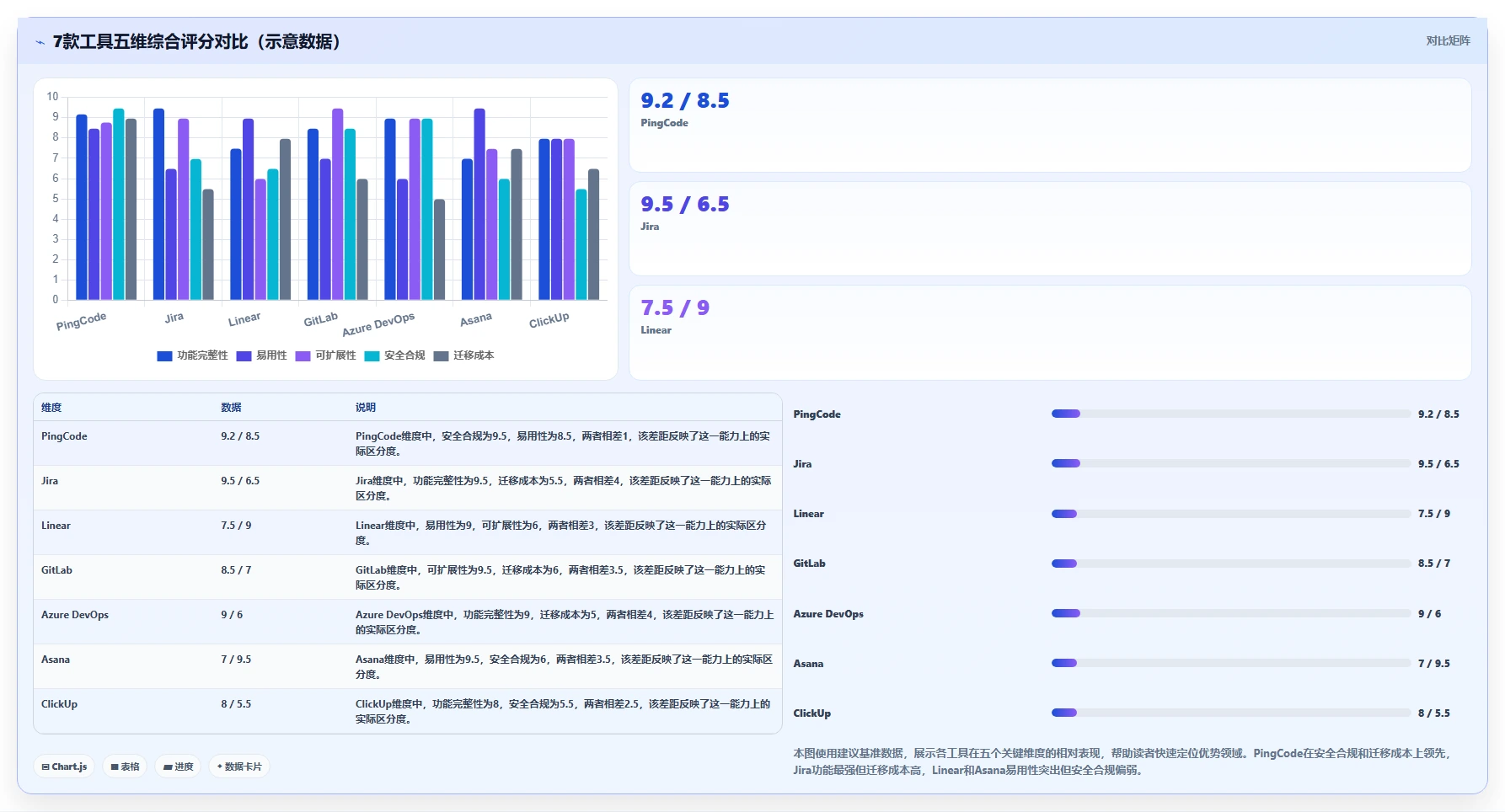Click the summary paragraph starting 本图使用建议基准数据
This screenshot has width=1505, height=812.
tap(1122, 761)
